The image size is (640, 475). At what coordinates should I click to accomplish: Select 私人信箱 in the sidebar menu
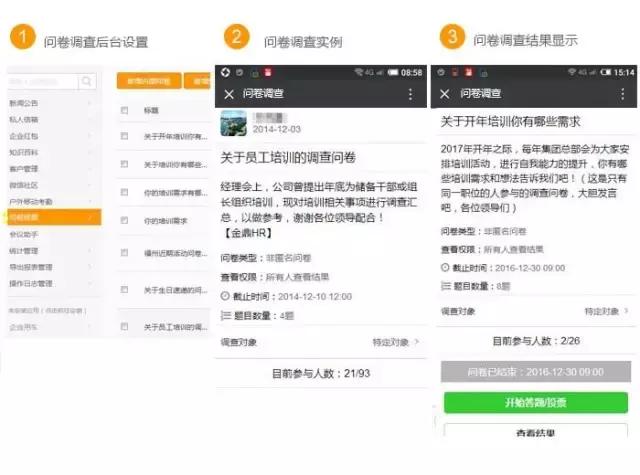[24, 120]
